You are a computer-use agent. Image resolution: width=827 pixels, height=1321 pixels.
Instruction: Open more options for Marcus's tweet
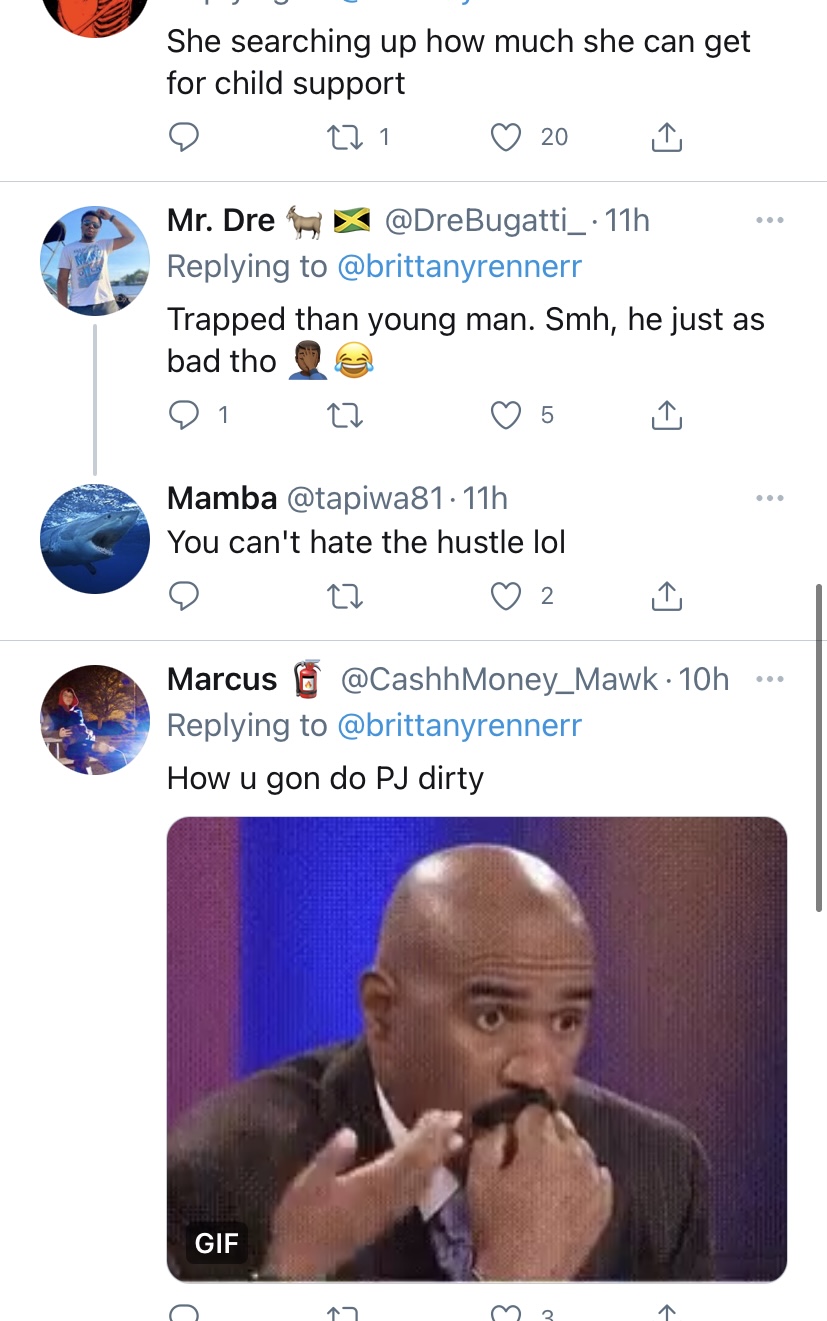tap(769, 679)
